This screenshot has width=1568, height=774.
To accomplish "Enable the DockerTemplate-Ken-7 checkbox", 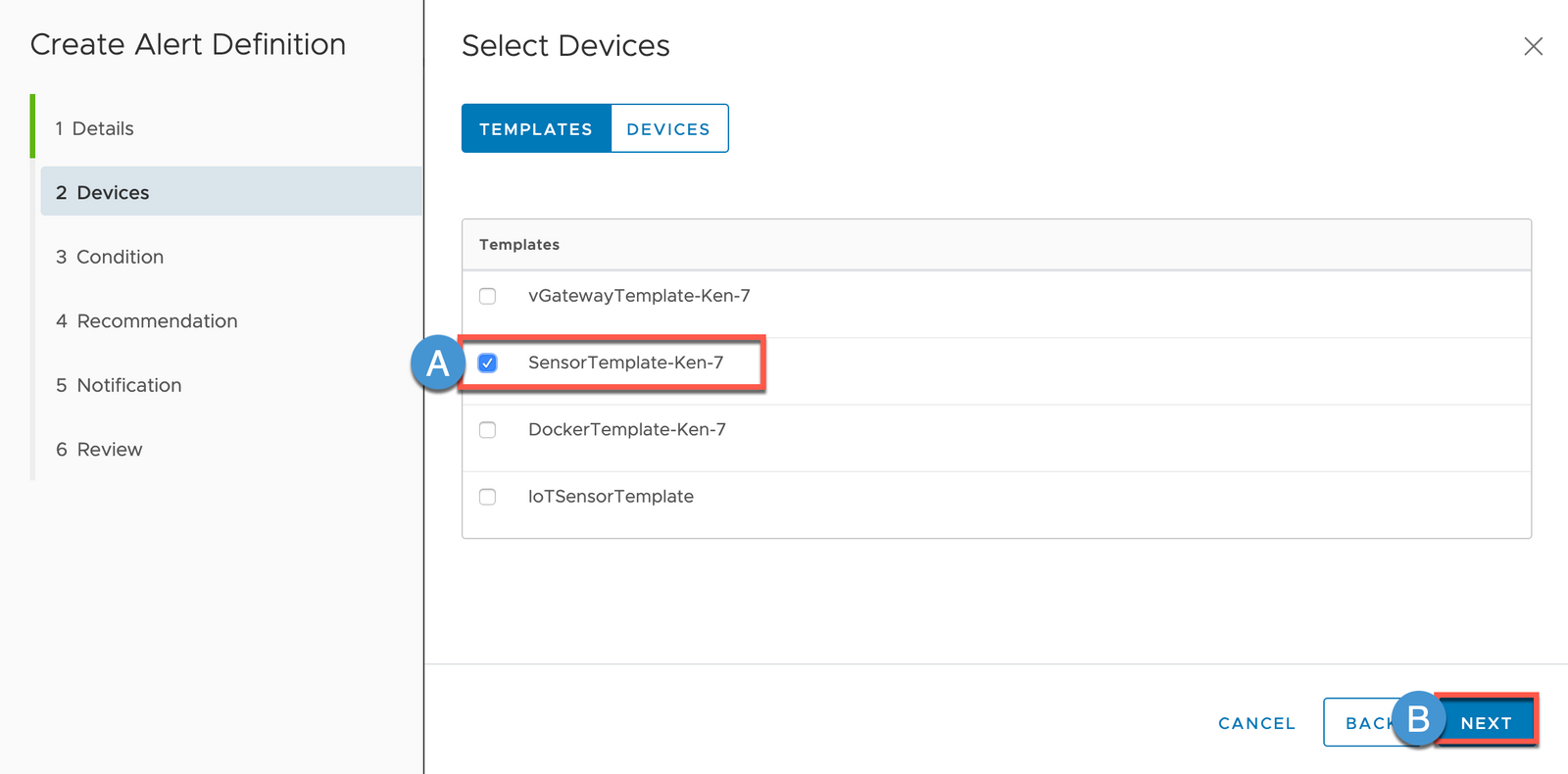I will [487, 430].
